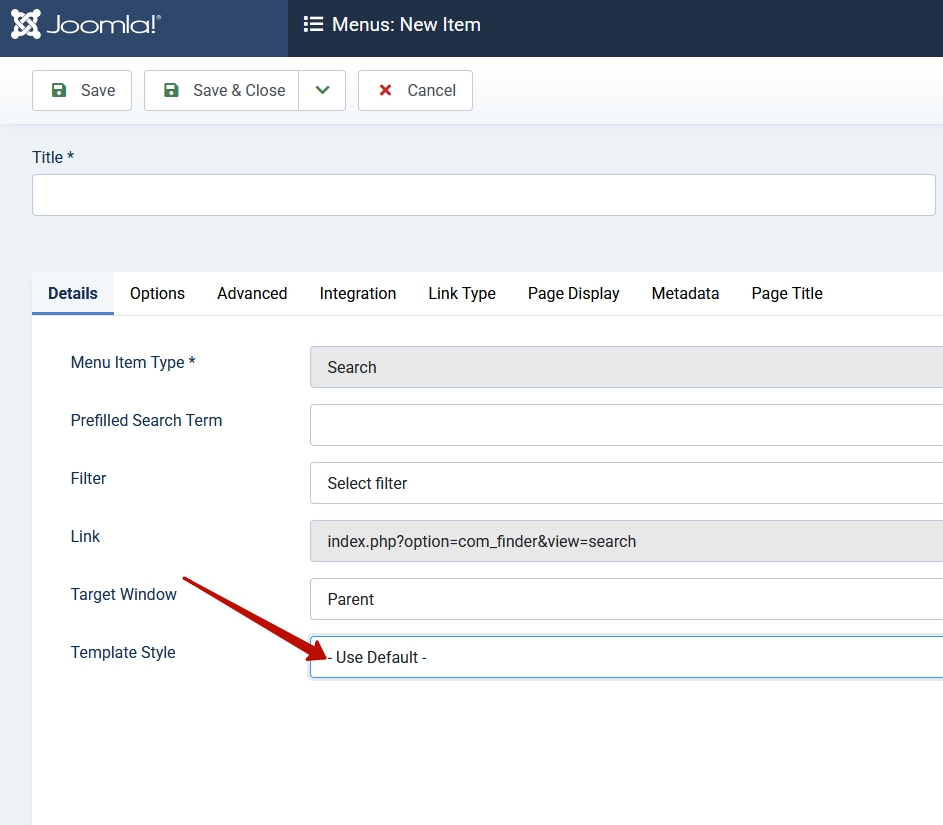Click the Prefilled Search Term field
943x825 pixels.
pos(626,425)
